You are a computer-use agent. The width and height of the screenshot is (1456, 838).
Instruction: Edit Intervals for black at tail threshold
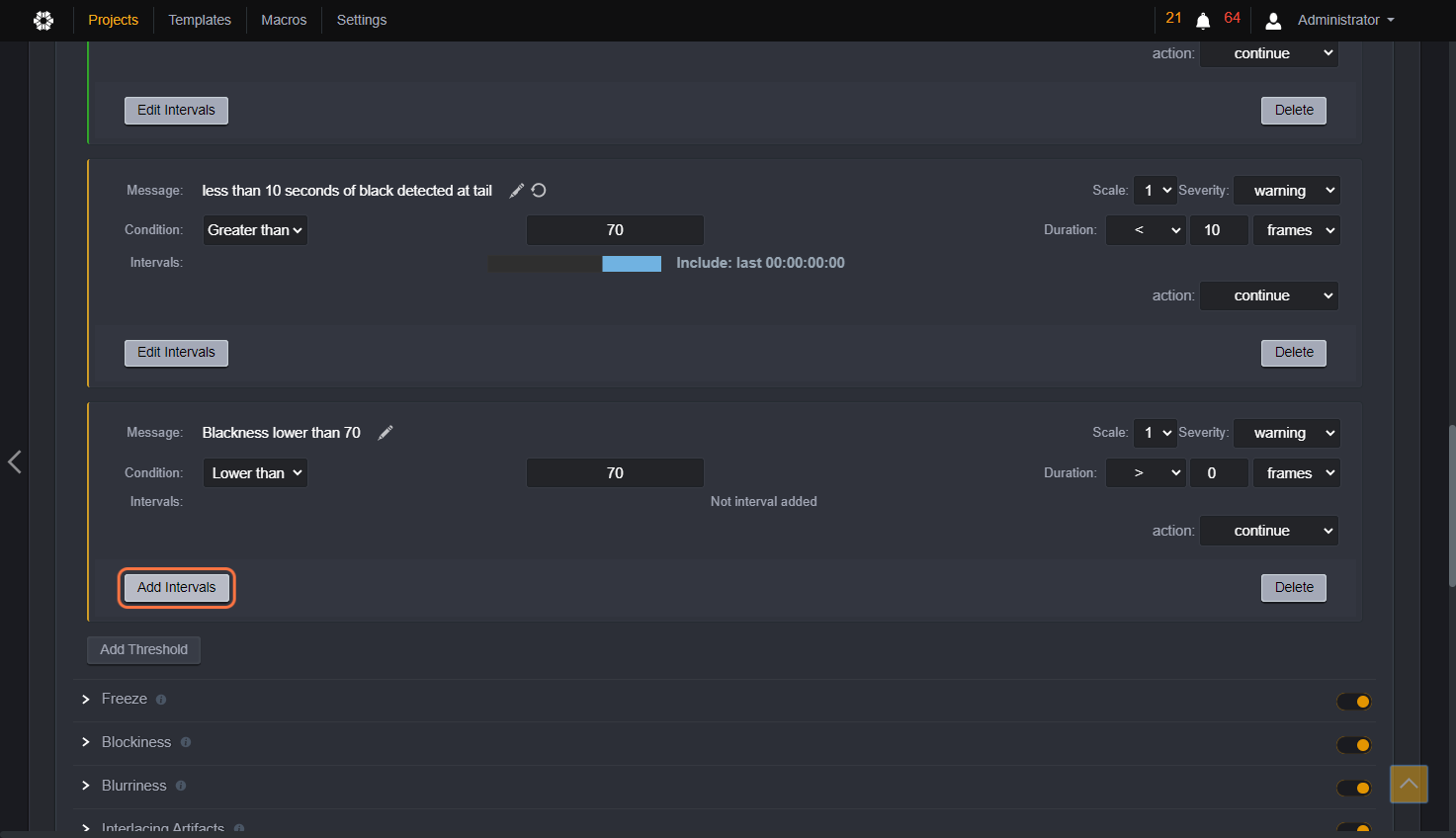pyautogui.click(x=176, y=353)
